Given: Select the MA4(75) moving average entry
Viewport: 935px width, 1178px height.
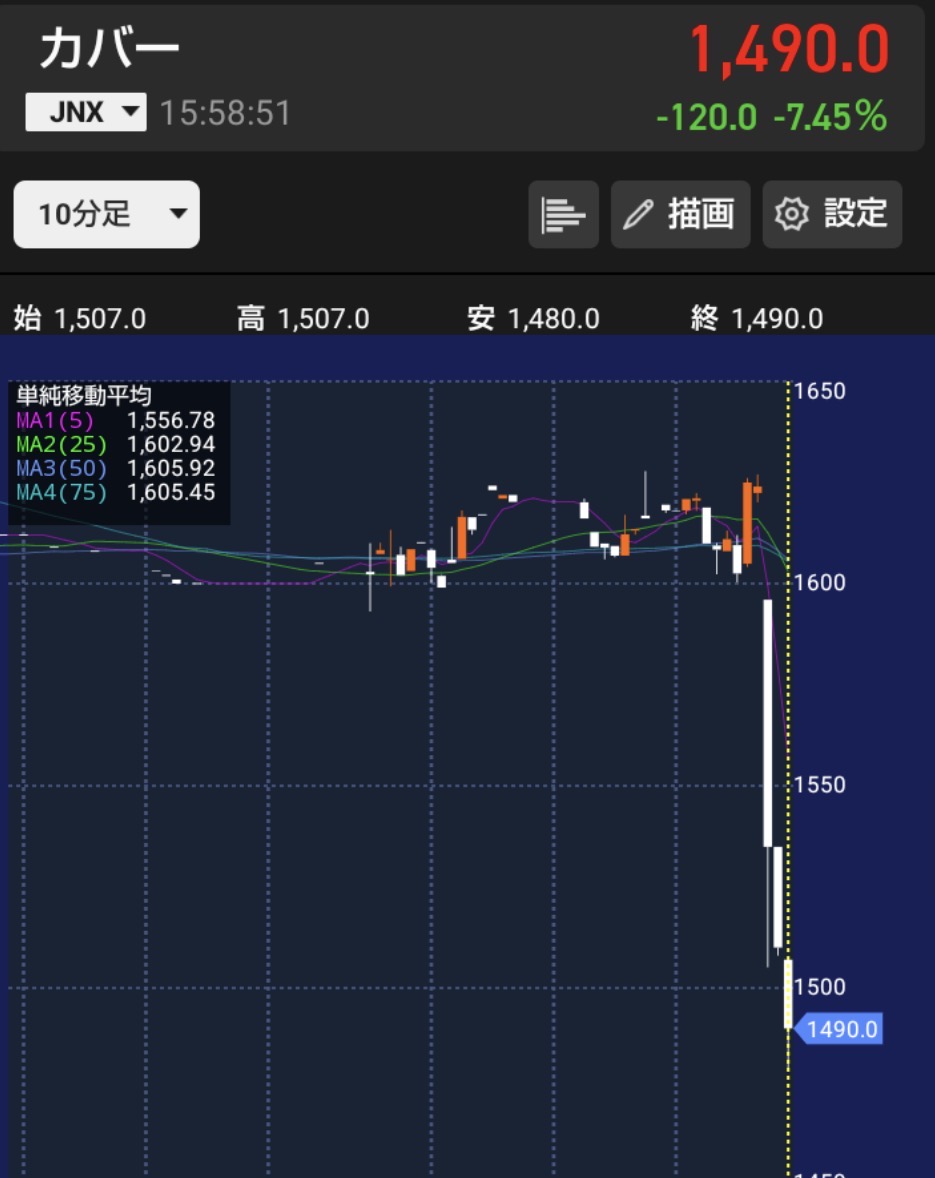Looking at the screenshot, I should pyautogui.click(x=116, y=492).
